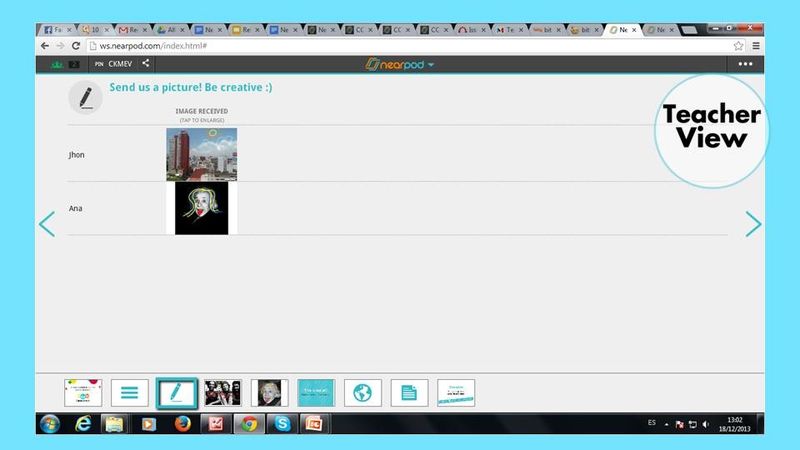
Task: Select the globe web slide icon
Action: pyautogui.click(x=363, y=392)
